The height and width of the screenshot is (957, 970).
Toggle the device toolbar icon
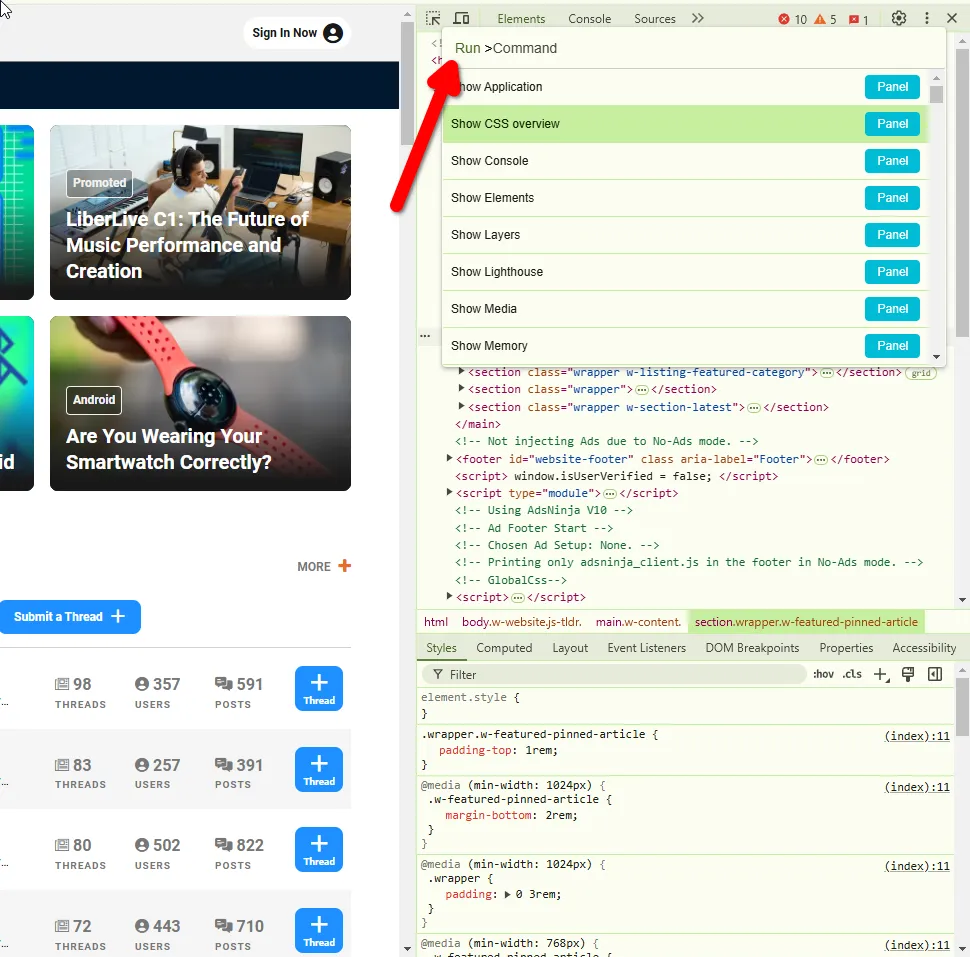[x=461, y=19]
